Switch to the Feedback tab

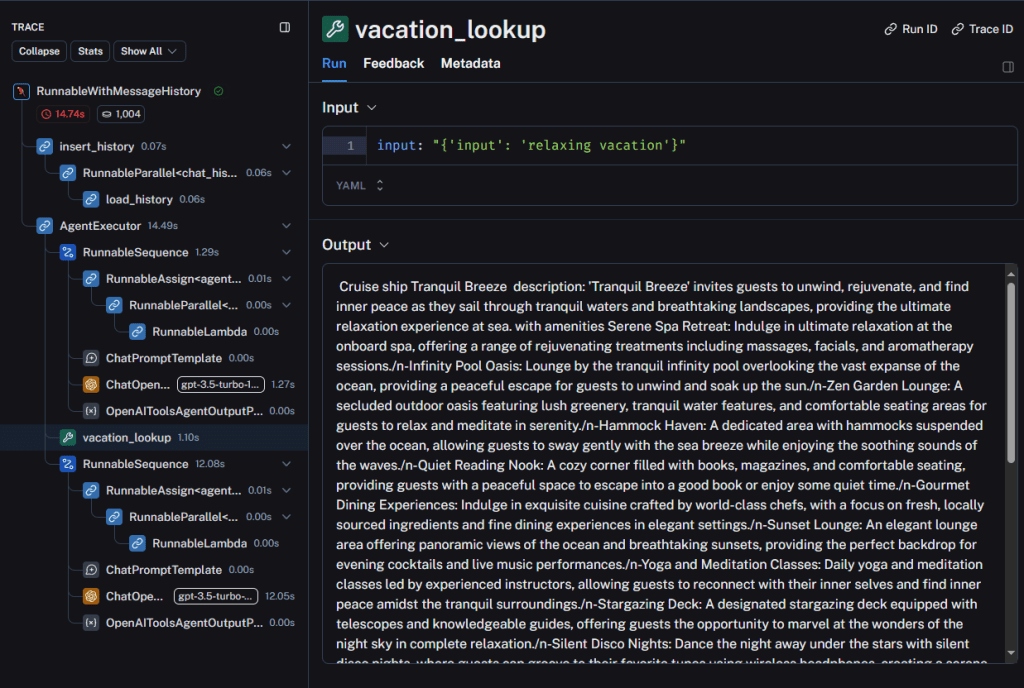393,63
